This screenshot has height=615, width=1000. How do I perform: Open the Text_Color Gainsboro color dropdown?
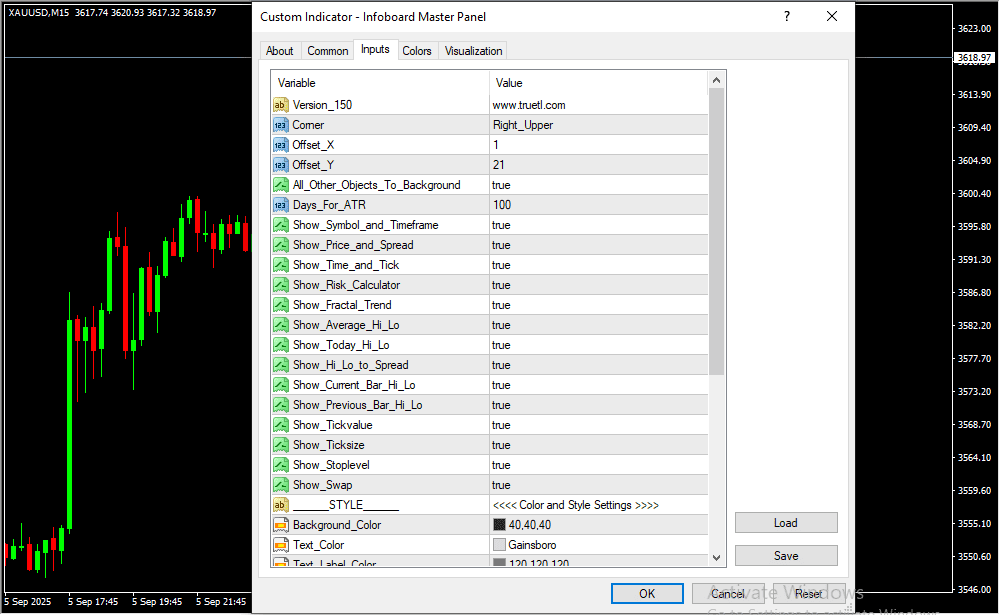click(x=598, y=545)
